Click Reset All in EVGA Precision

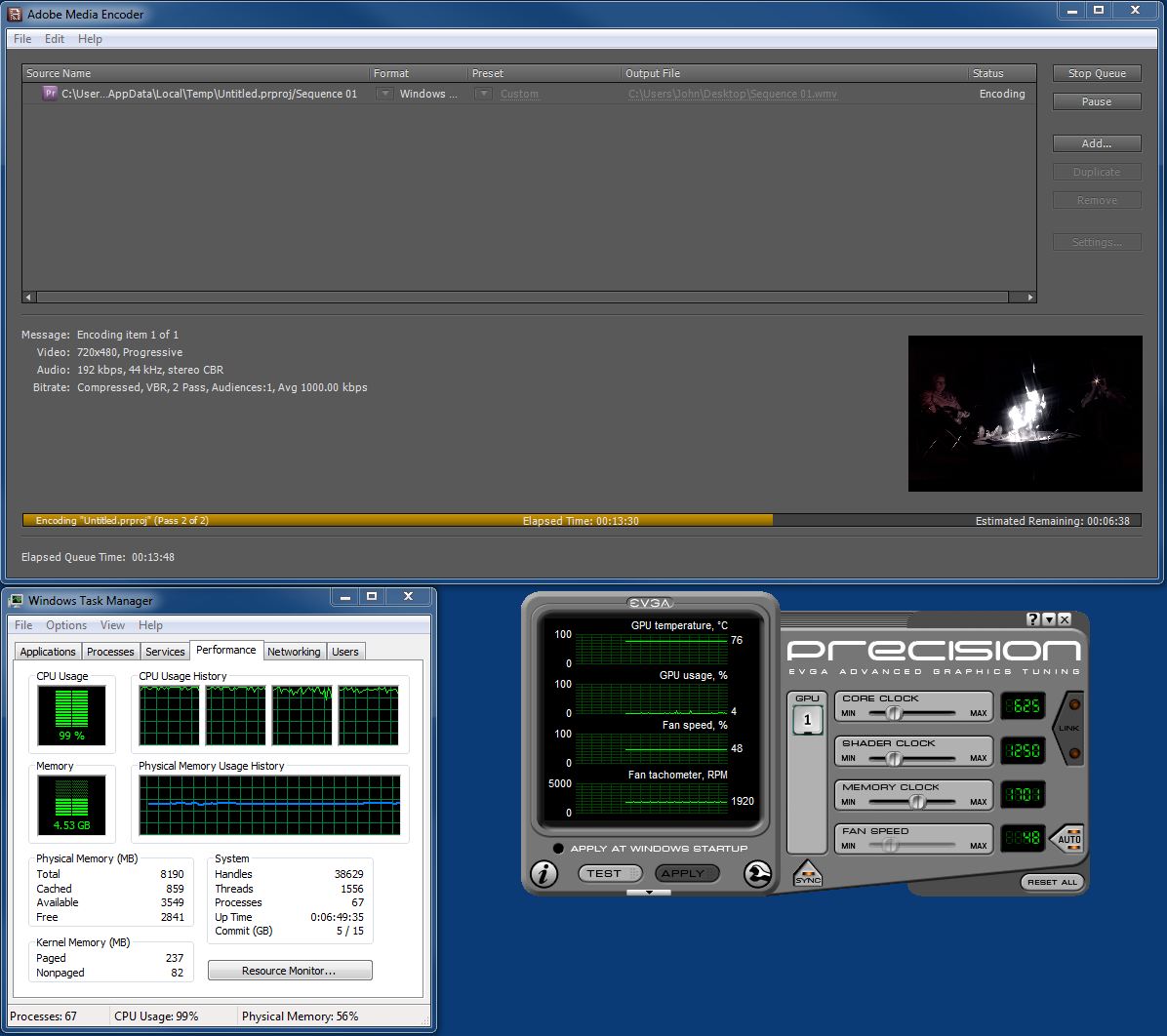tap(1053, 882)
